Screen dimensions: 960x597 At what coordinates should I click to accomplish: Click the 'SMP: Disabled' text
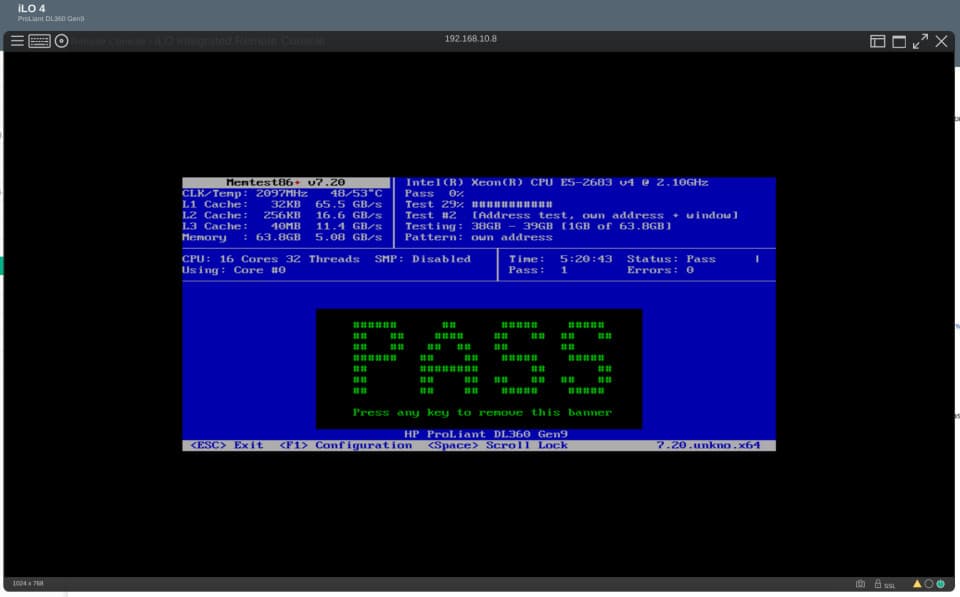click(x=422, y=259)
